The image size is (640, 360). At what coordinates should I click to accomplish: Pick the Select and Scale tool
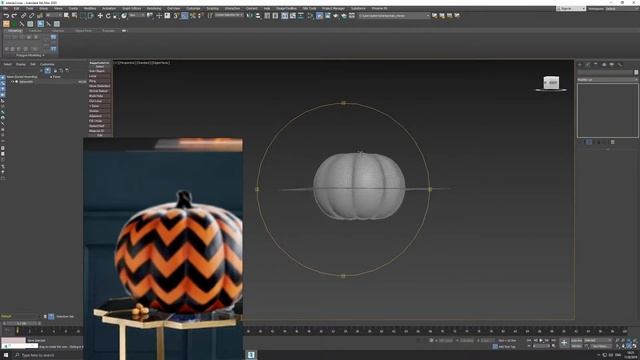point(116,16)
